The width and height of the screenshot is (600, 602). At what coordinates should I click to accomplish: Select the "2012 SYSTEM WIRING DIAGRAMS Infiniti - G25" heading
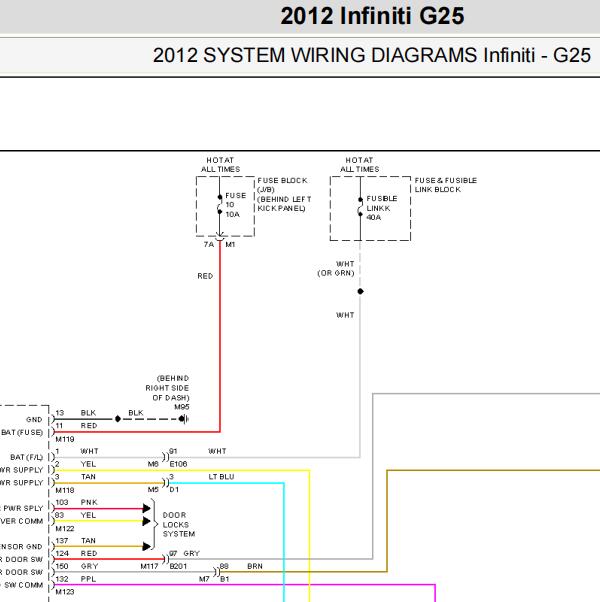tap(372, 55)
